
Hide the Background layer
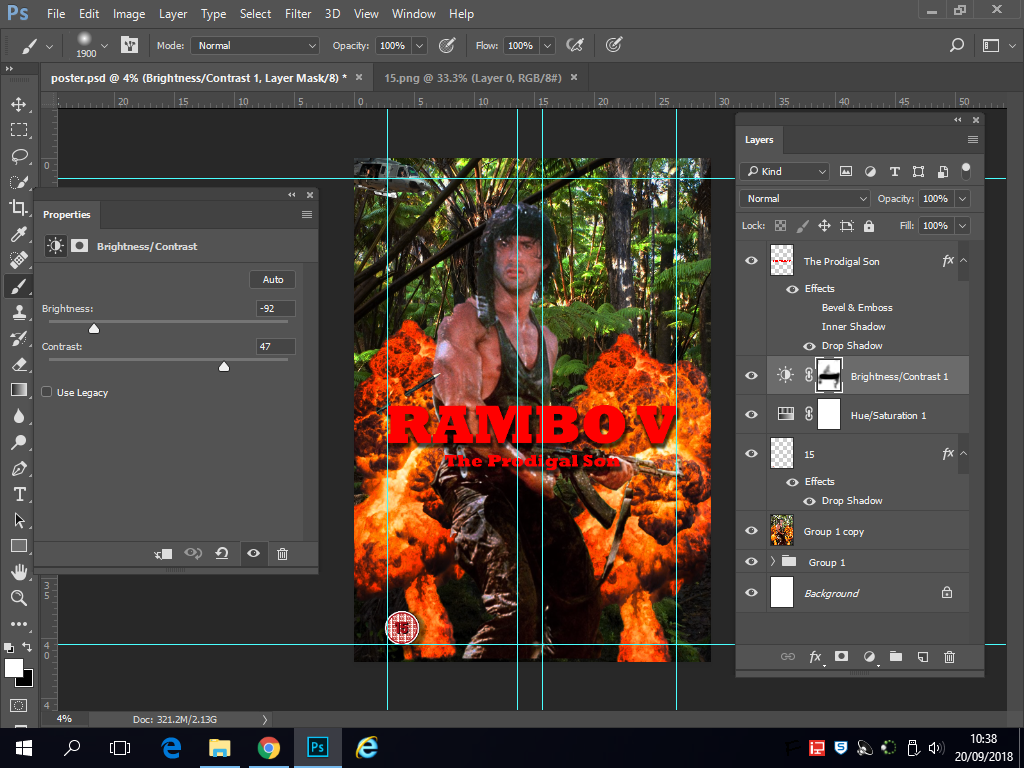click(x=752, y=592)
